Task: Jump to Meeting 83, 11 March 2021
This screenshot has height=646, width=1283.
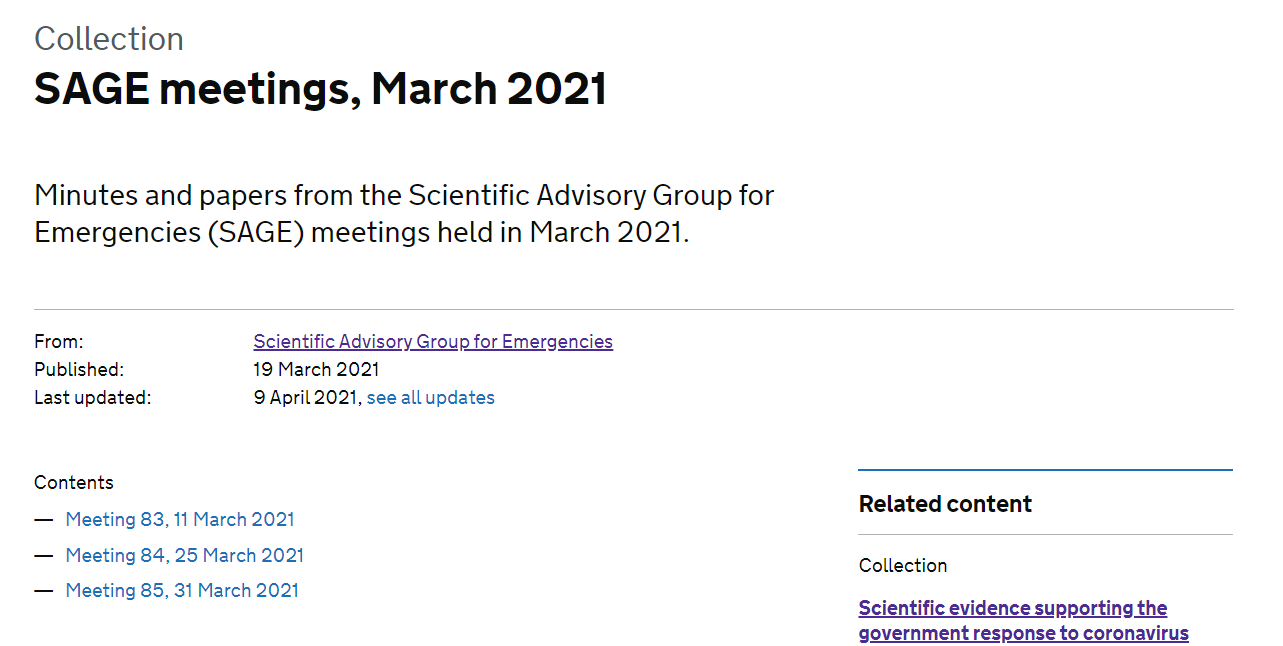Action: pyautogui.click(x=180, y=520)
